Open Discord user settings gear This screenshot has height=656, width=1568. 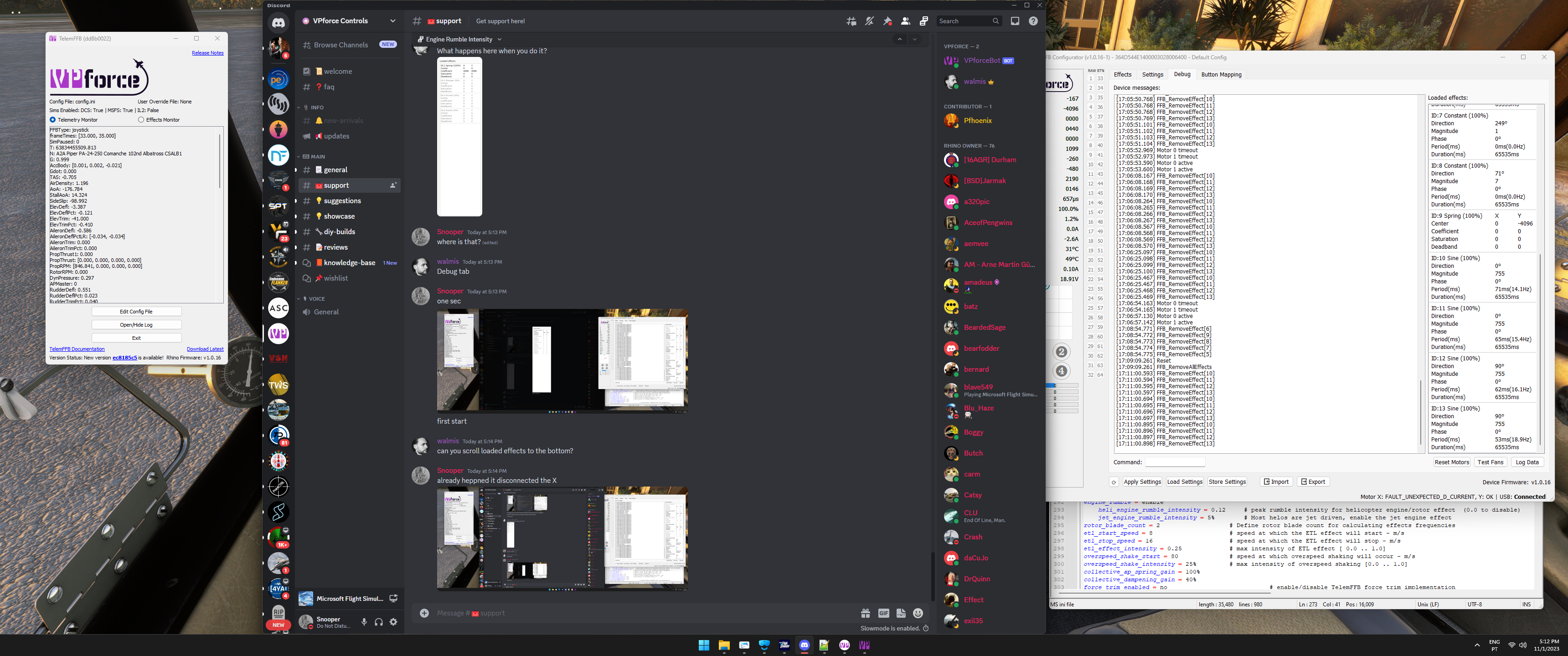(393, 622)
